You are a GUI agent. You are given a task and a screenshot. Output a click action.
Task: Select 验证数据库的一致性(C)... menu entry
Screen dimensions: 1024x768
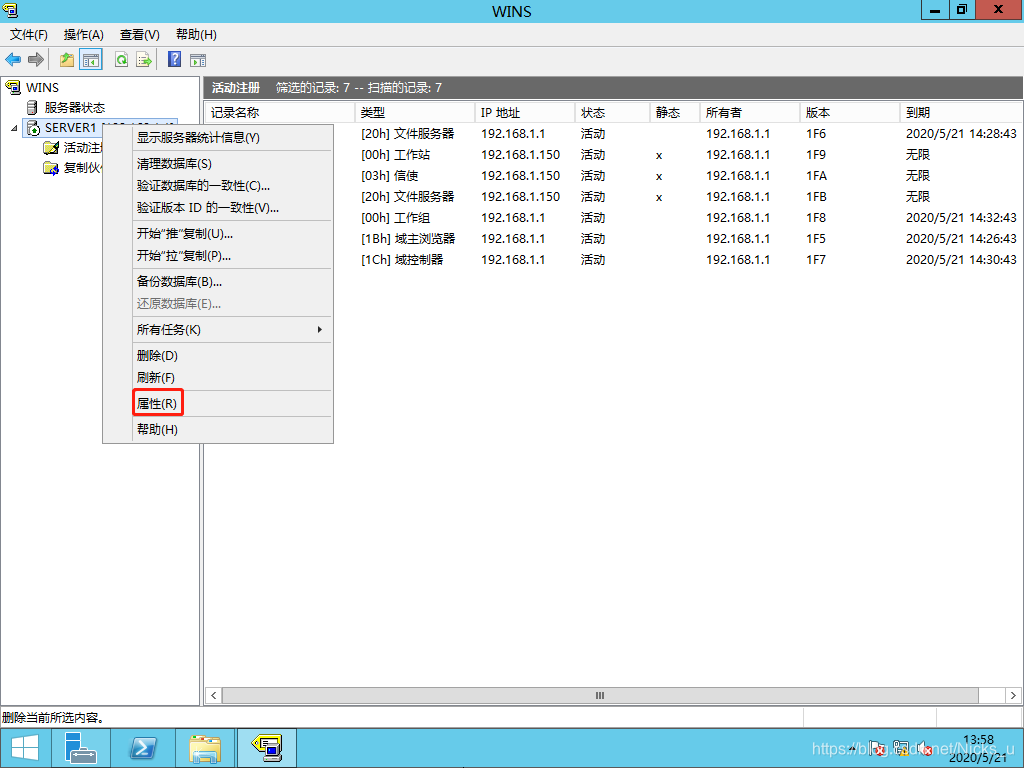pyautogui.click(x=232, y=185)
